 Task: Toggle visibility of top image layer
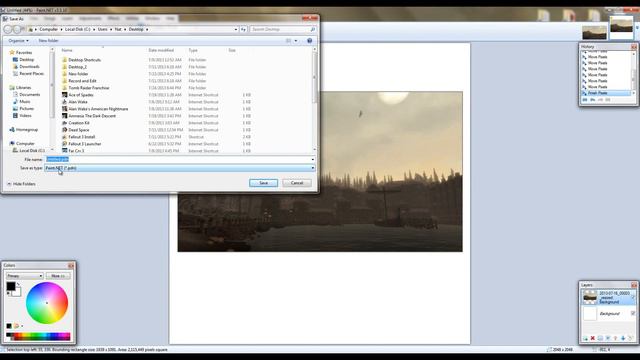(x=633, y=298)
